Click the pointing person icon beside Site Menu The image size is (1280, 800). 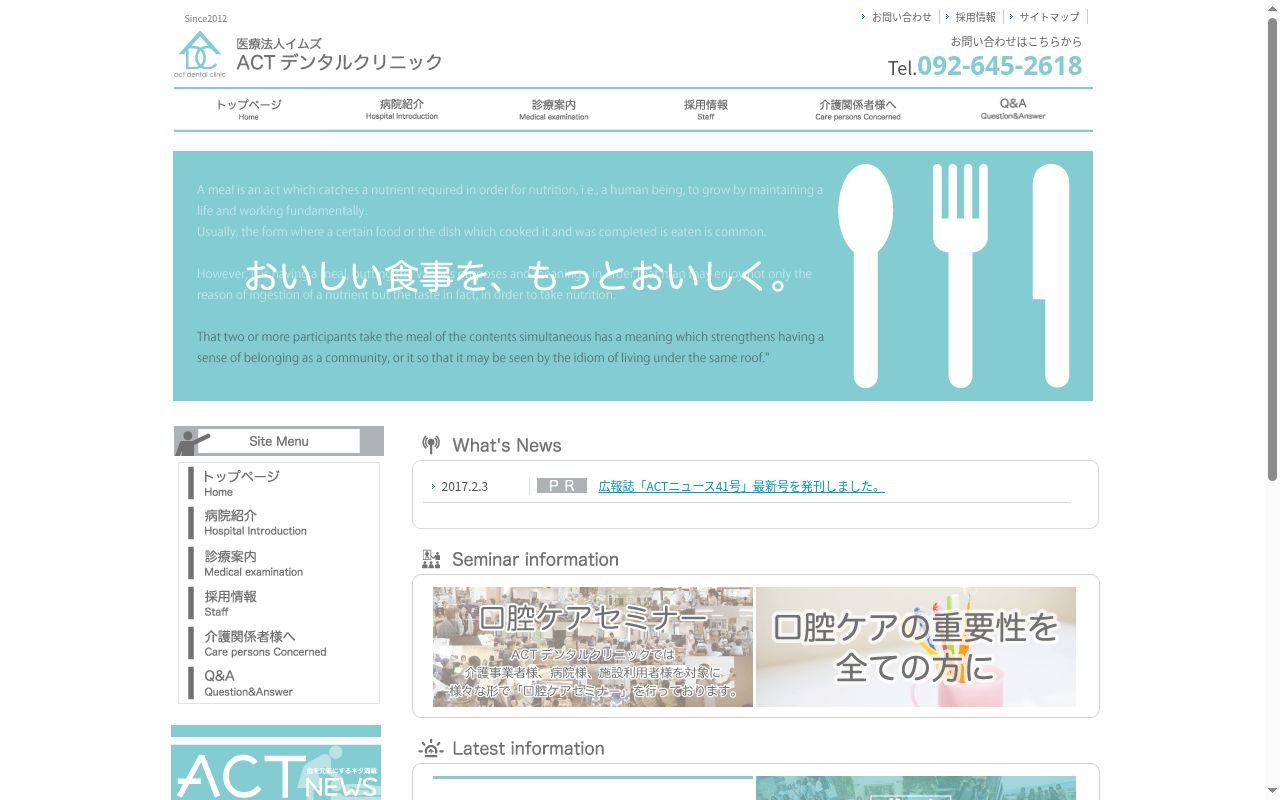190,442
